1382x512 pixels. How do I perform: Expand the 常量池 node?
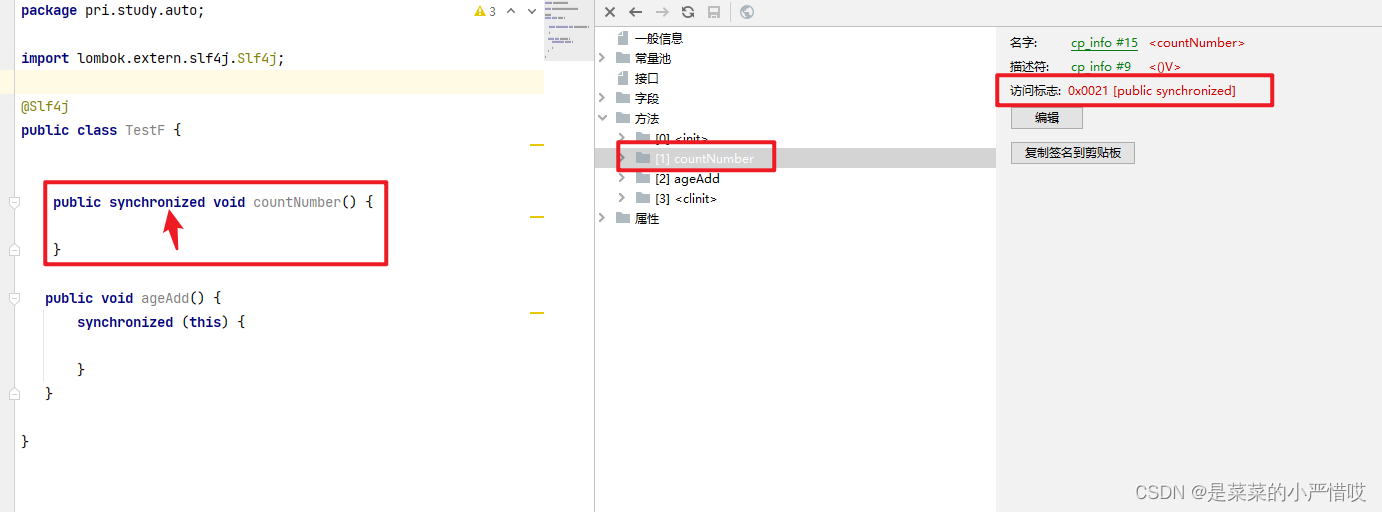click(602, 58)
